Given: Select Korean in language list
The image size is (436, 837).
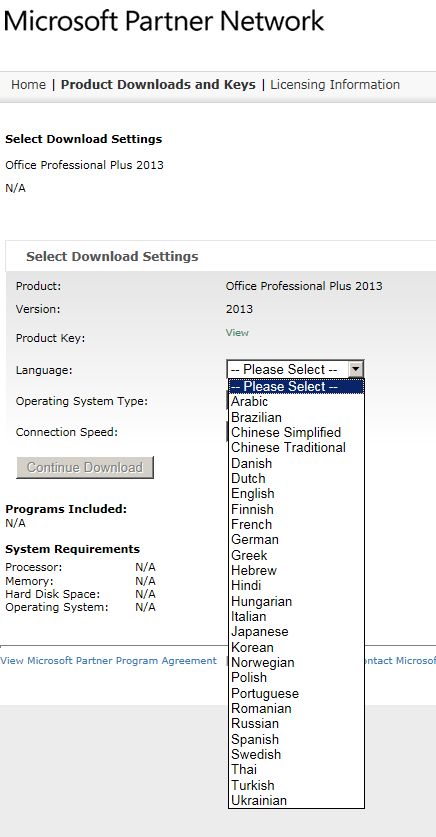Looking at the screenshot, I should point(296,648).
